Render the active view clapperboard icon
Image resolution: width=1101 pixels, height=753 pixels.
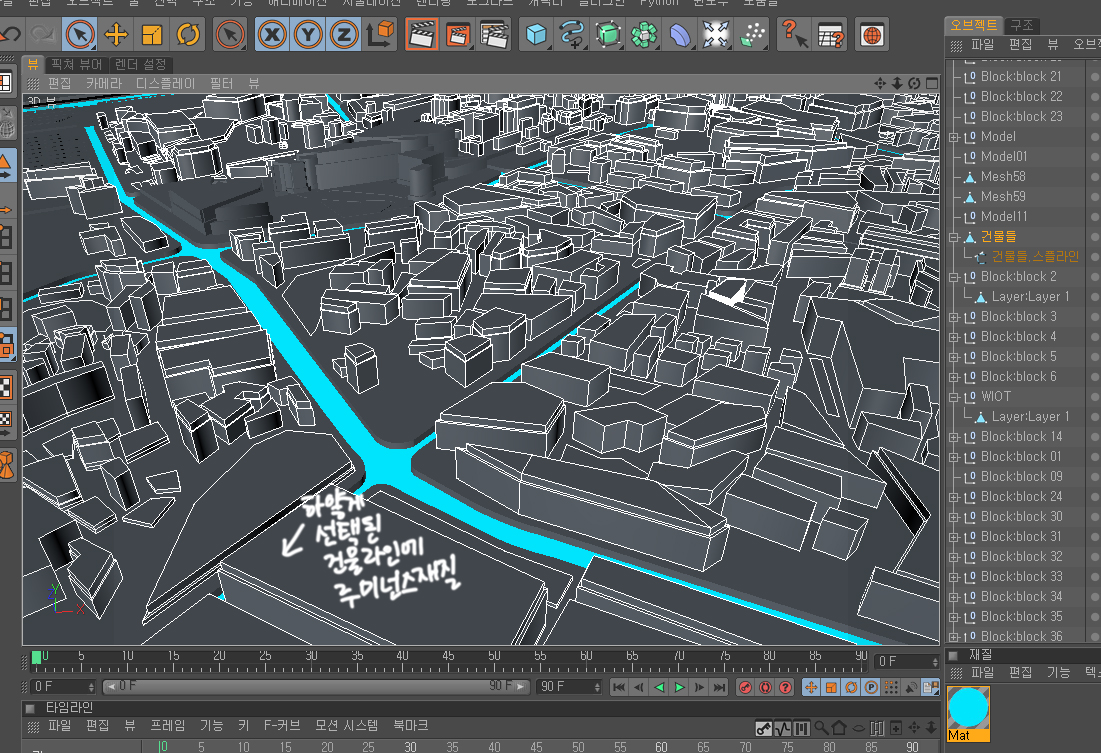[422, 34]
